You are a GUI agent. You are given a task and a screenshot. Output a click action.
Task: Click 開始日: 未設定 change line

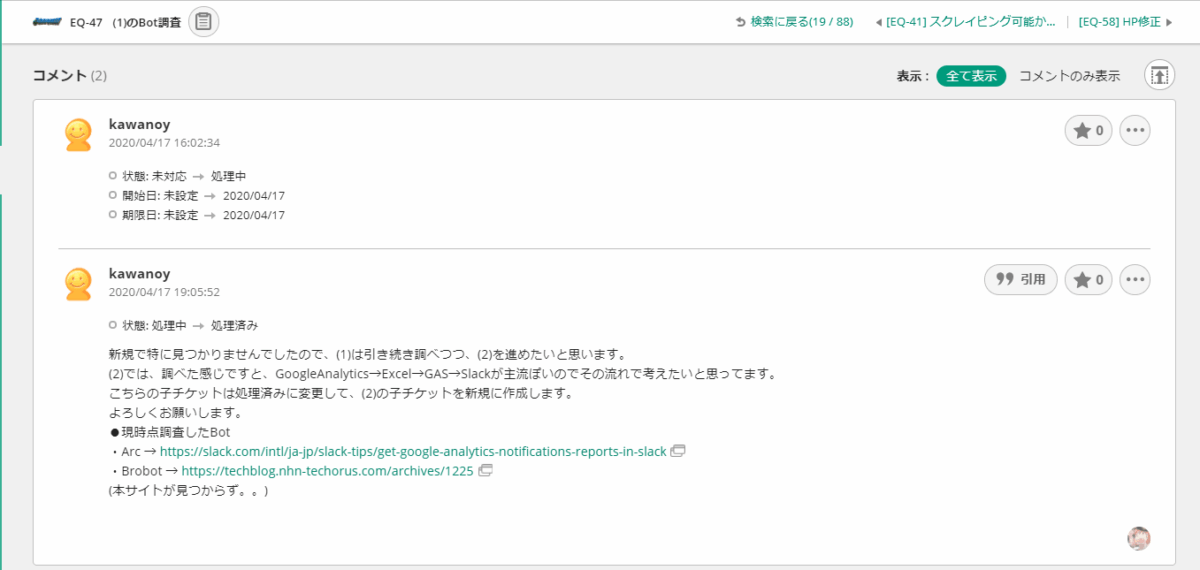click(196, 196)
